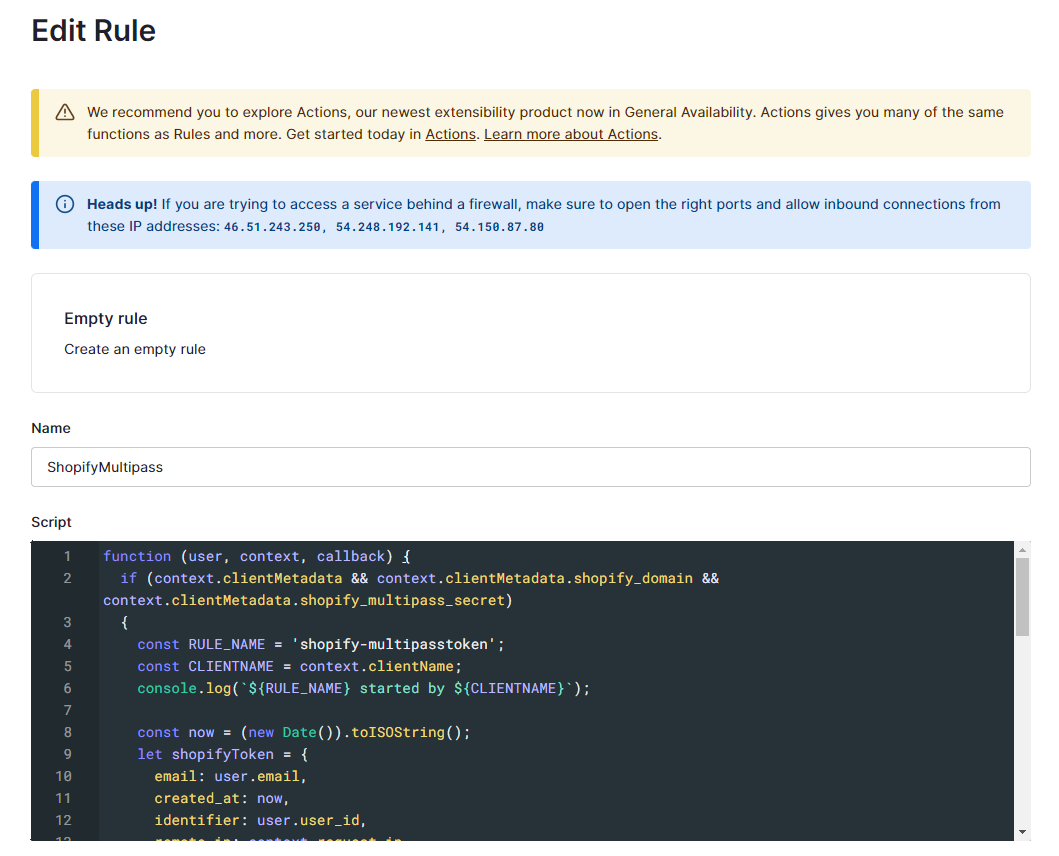Image resolution: width=1059 pixels, height=856 pixels.
Task: Click 'email' property key on line 10
Action: (176, 776)
